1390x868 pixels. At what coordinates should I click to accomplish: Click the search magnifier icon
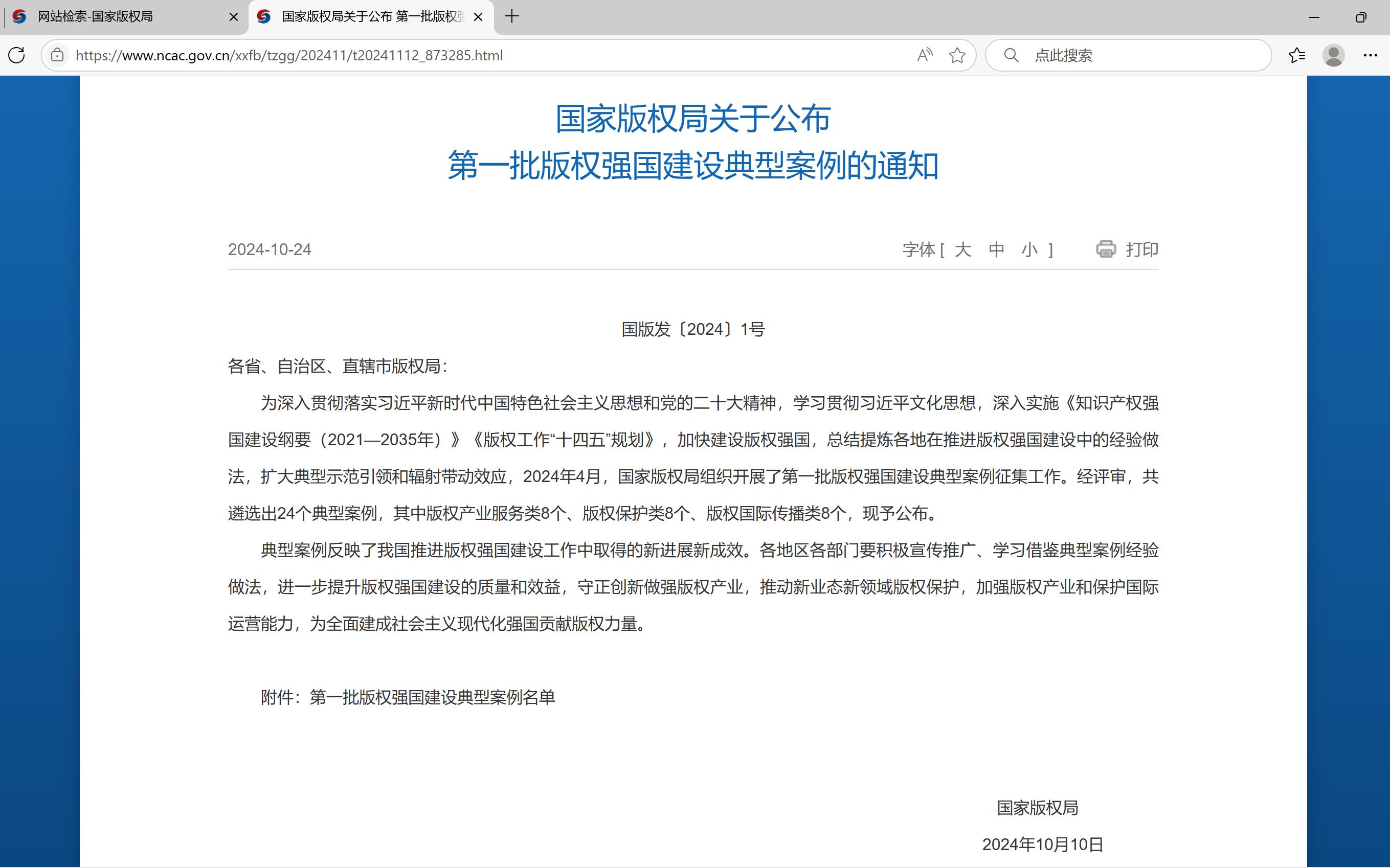(x=1011, y=55)
